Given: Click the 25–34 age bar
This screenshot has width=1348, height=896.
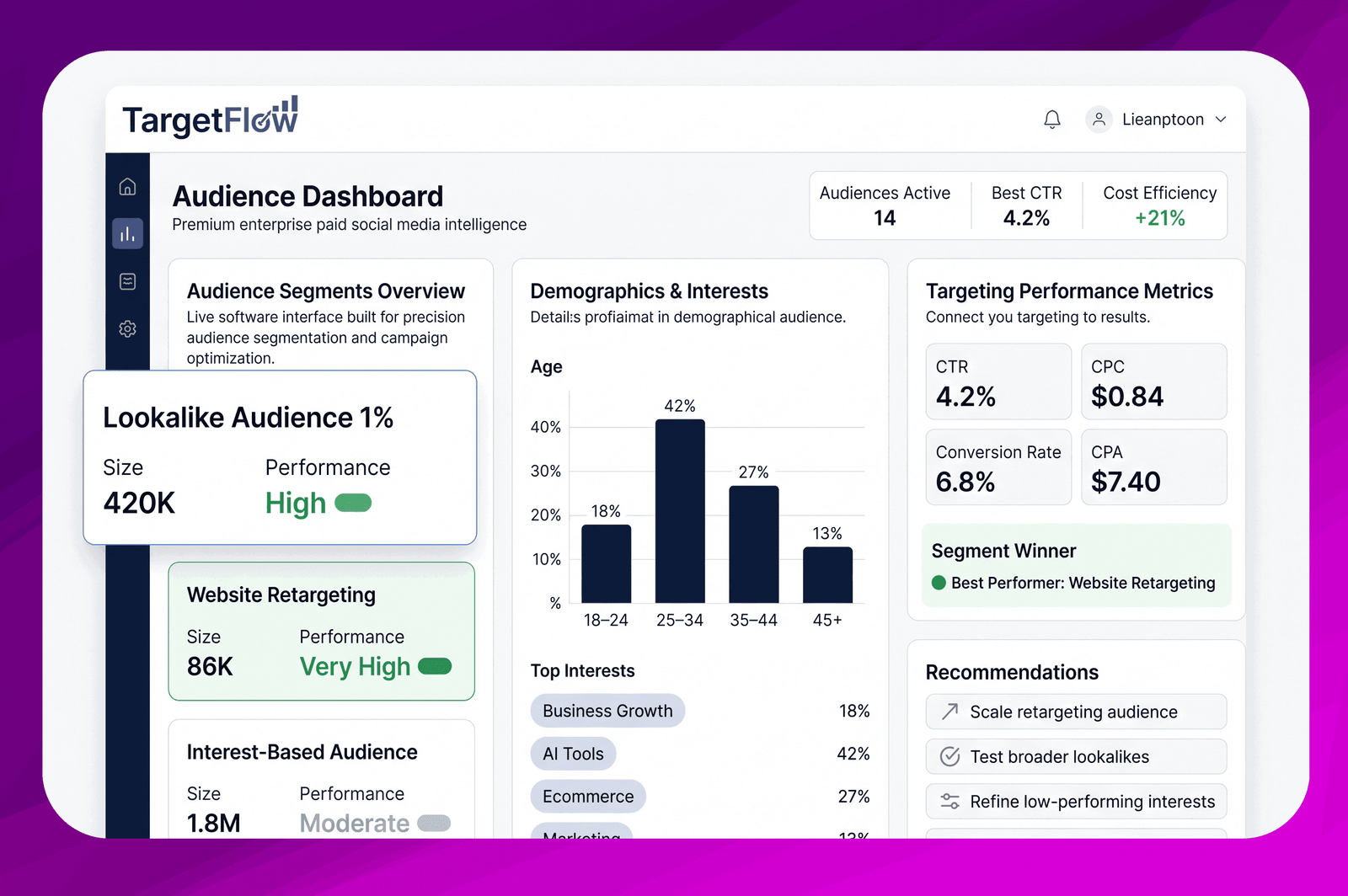Looking at the screenshot, I should [680, 511].
